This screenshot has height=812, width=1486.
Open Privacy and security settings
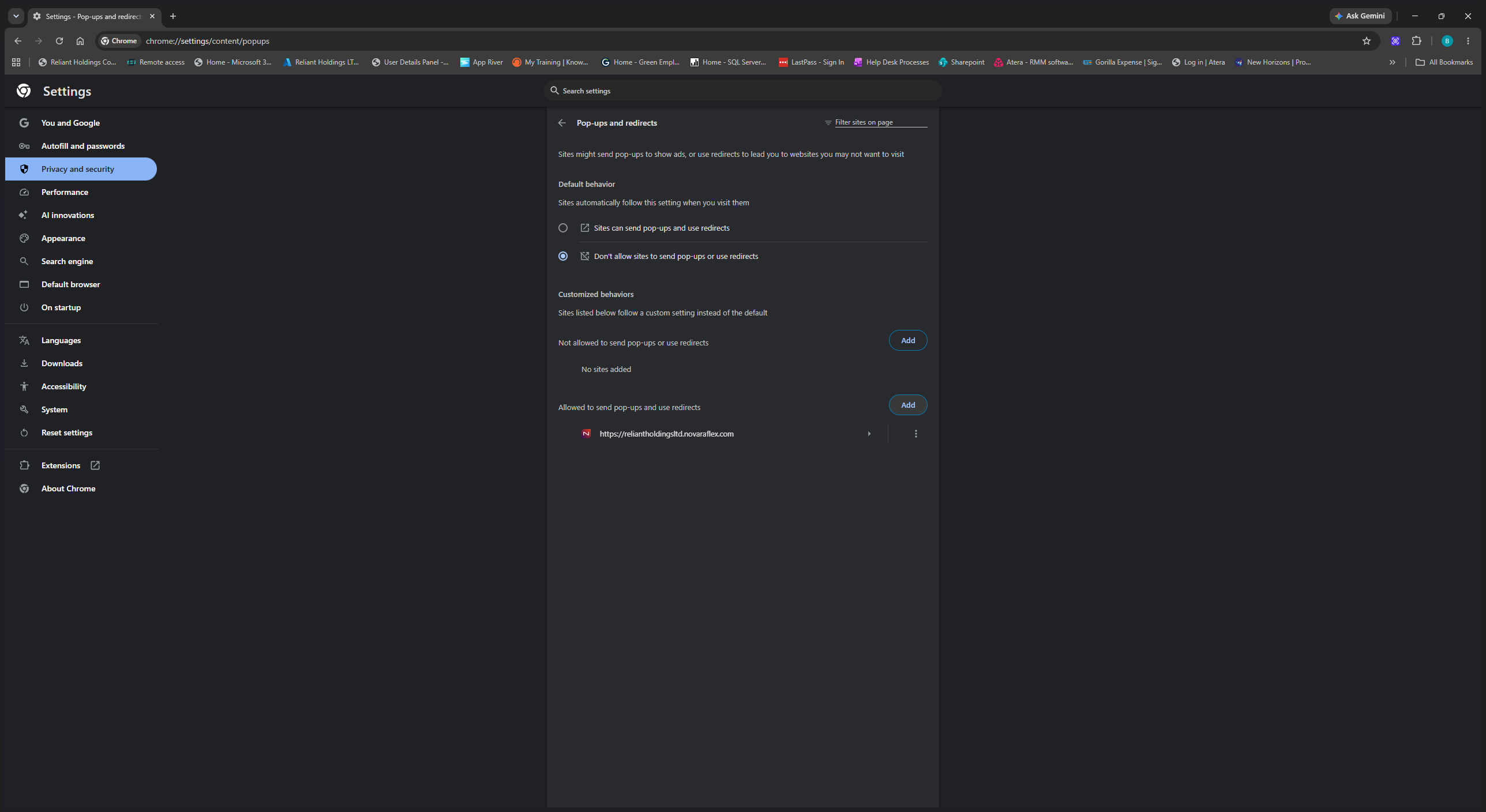81,169
